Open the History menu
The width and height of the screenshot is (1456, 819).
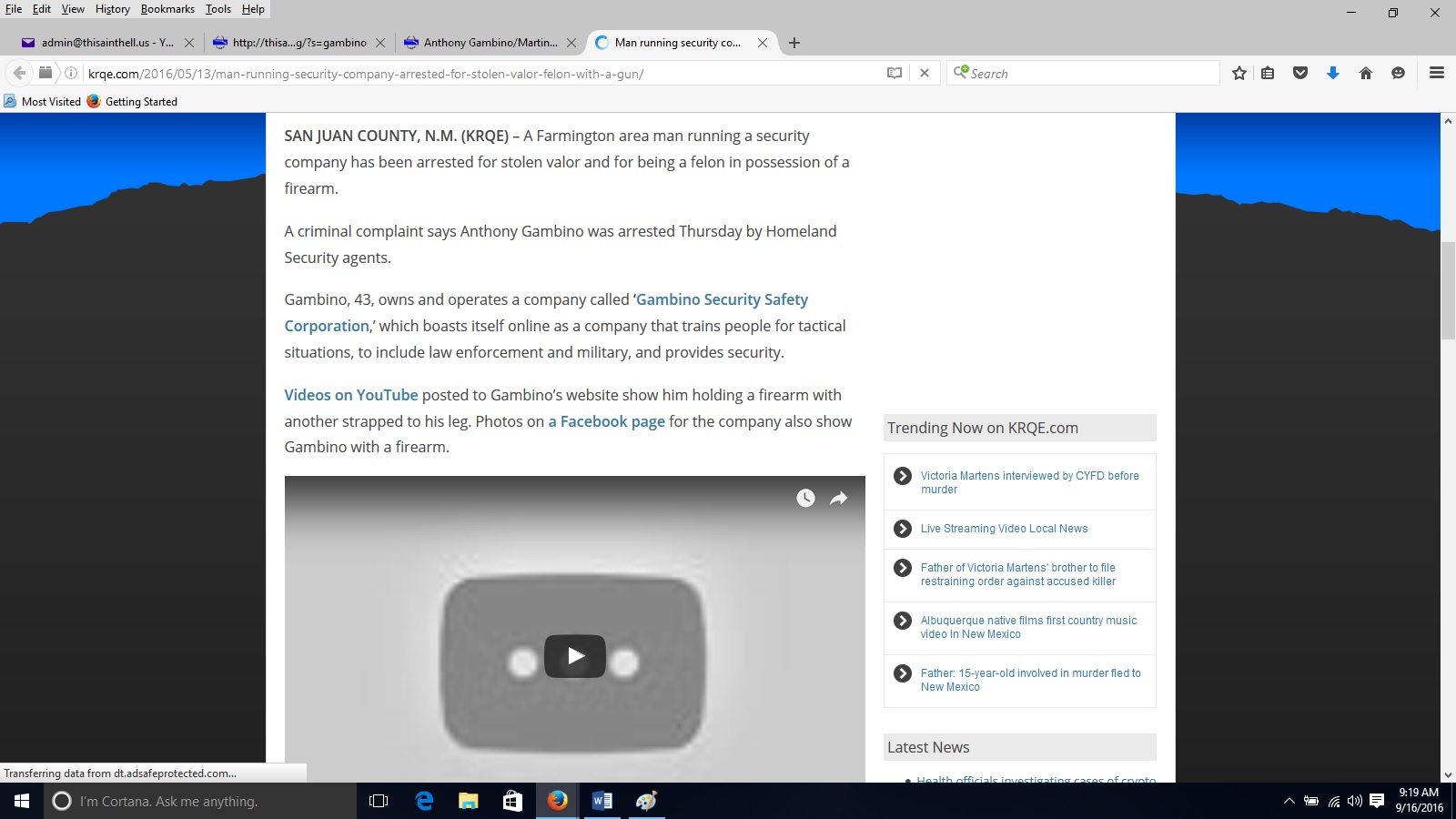click(x=112, y=9)
